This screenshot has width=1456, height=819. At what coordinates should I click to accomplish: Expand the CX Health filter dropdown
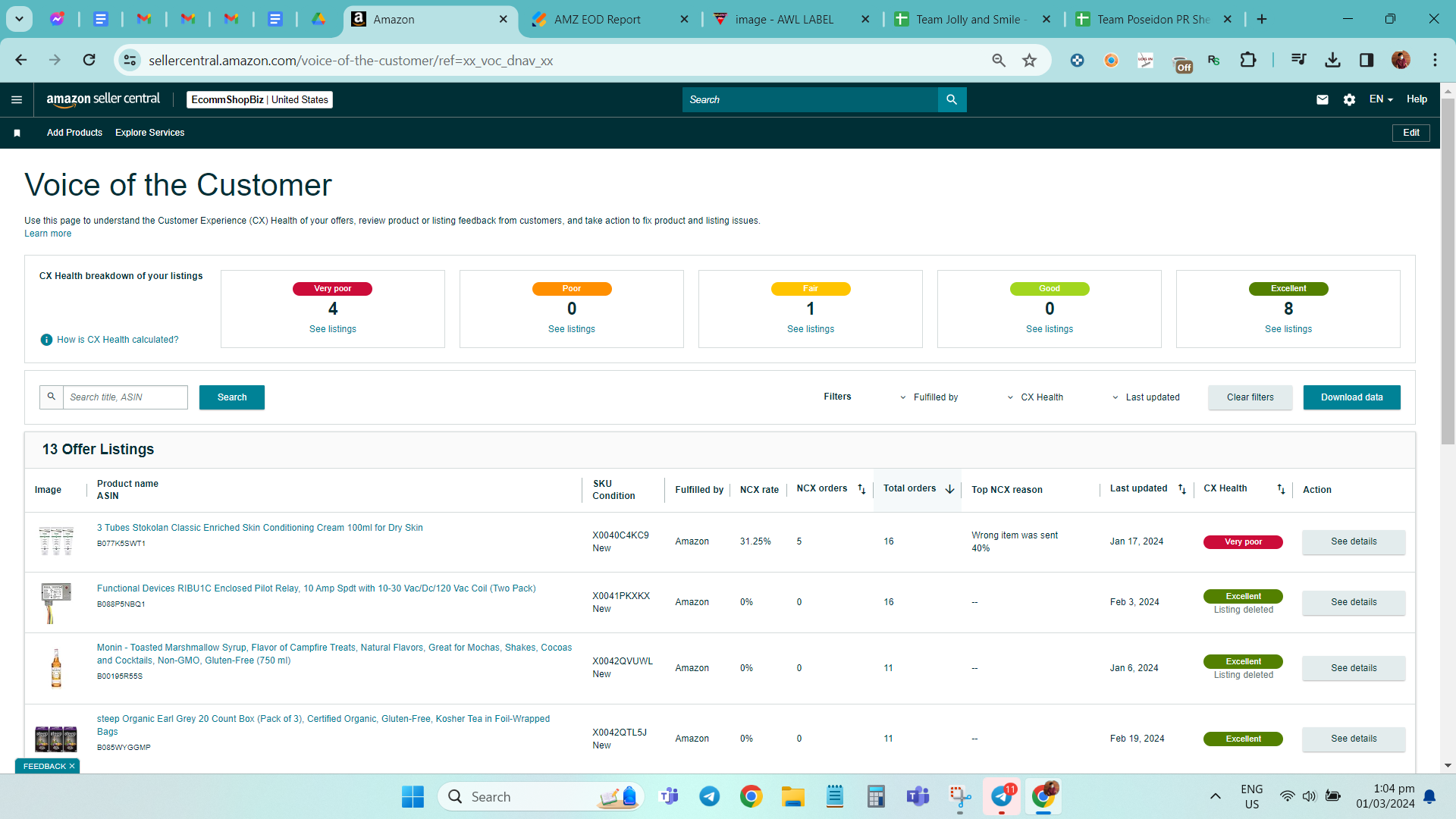point(1034,397)
